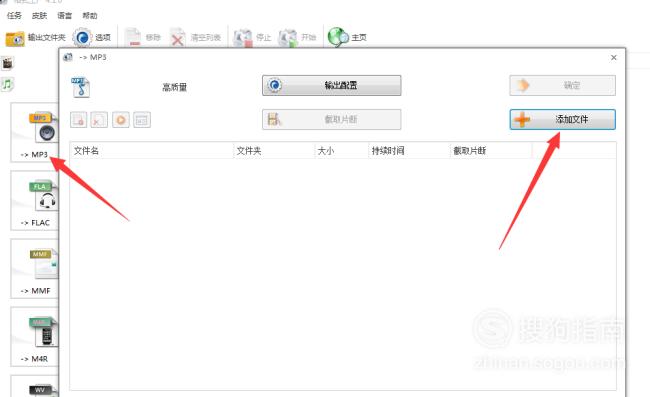Sort by 大小 column header
The height and width of the screenshot is (397, 650).
tap(341, 151)
